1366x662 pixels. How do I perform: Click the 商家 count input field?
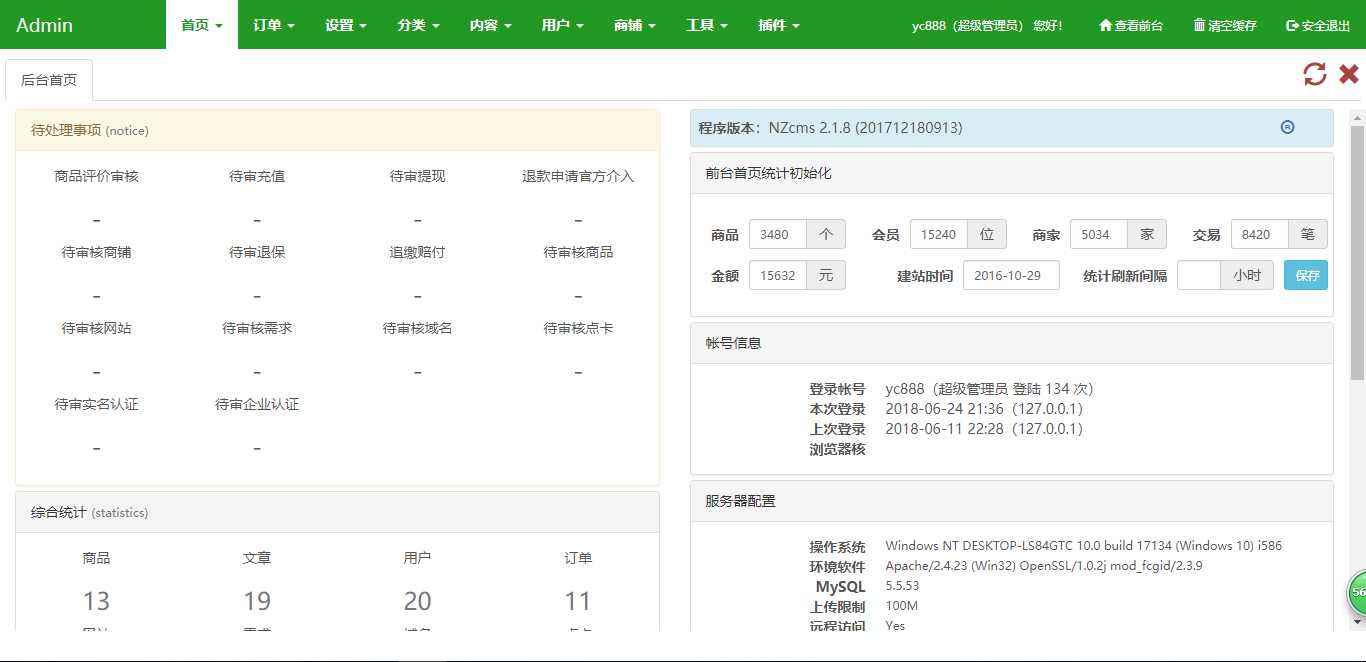click(1099, 234)
